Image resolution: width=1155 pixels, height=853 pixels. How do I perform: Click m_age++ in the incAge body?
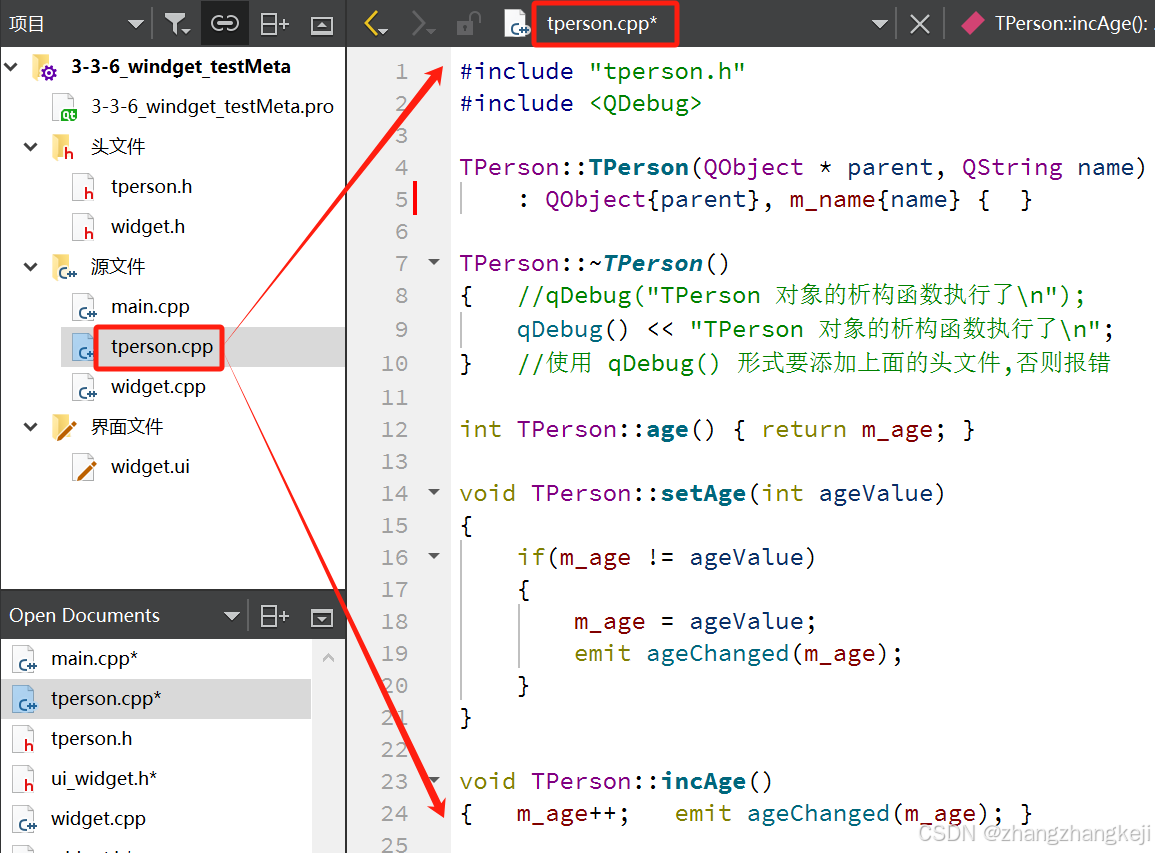click(x=572, y=813)
